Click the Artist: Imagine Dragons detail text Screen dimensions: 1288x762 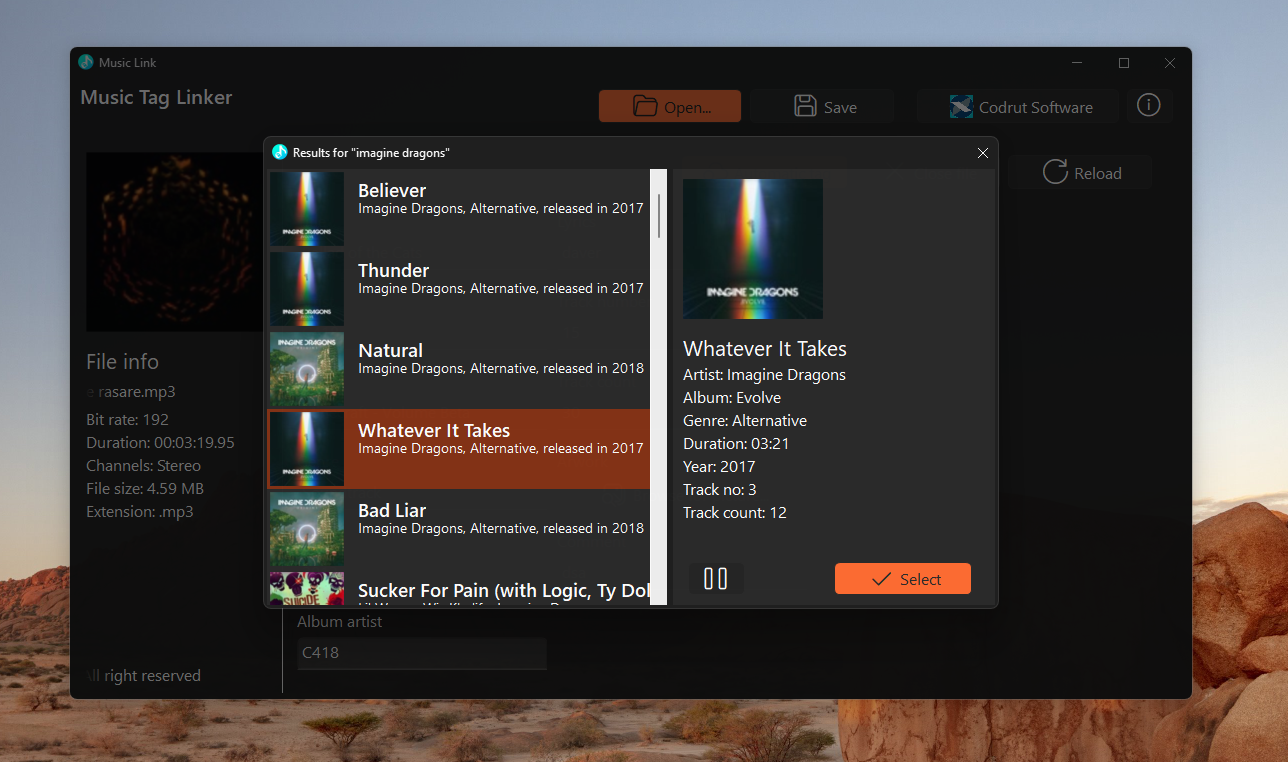pyautogui.click(x=764, y=375)
